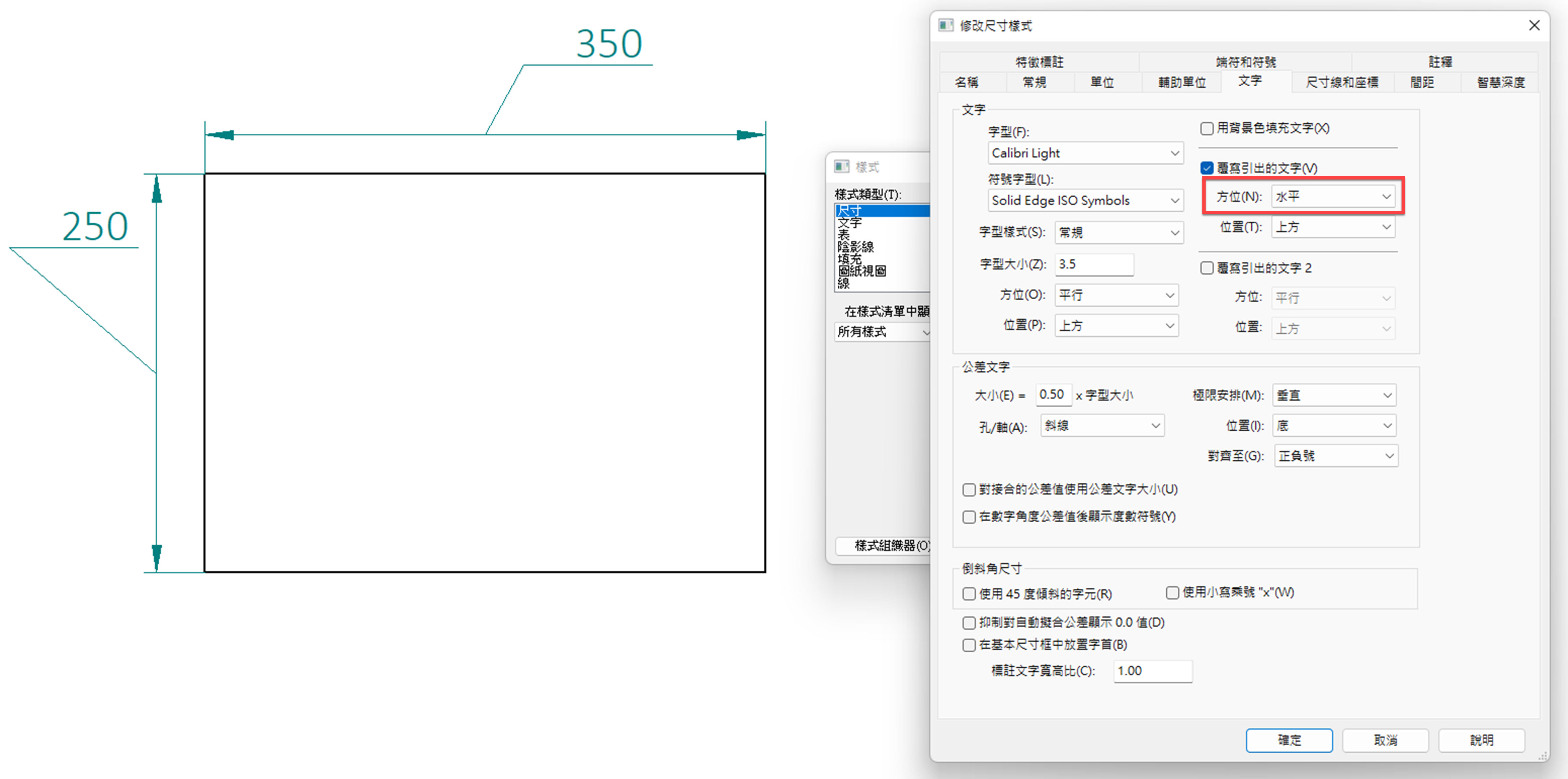The width and height of the screenshot is (1568, 779).
Task: Check 在數字角度公差值後顯示度數符號 option
Action: pos(969,517)
